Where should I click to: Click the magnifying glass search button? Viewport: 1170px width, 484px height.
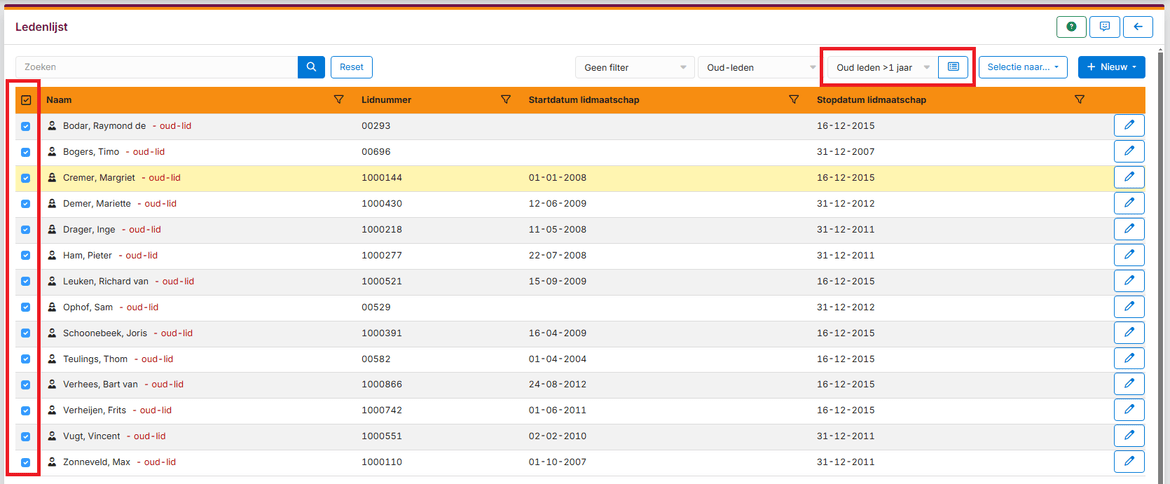311,67
